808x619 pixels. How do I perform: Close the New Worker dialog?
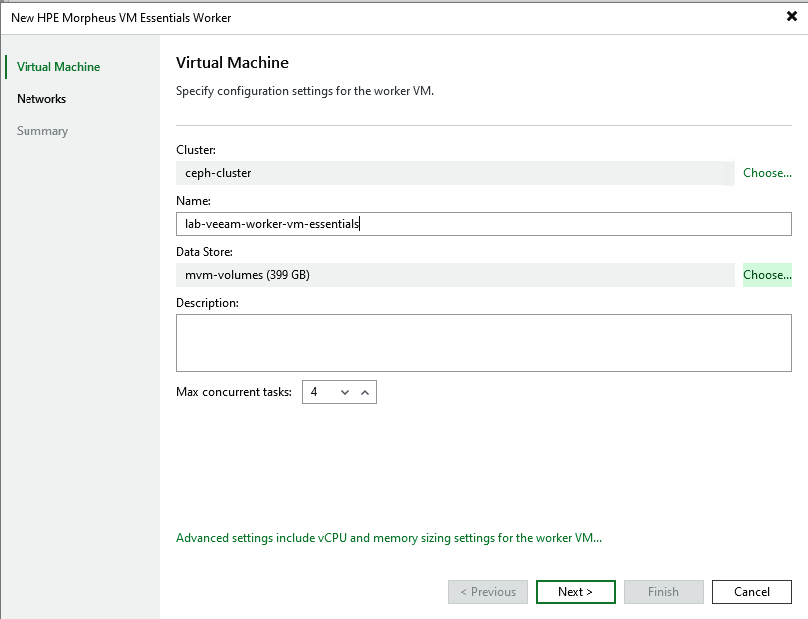click(792, 16)
